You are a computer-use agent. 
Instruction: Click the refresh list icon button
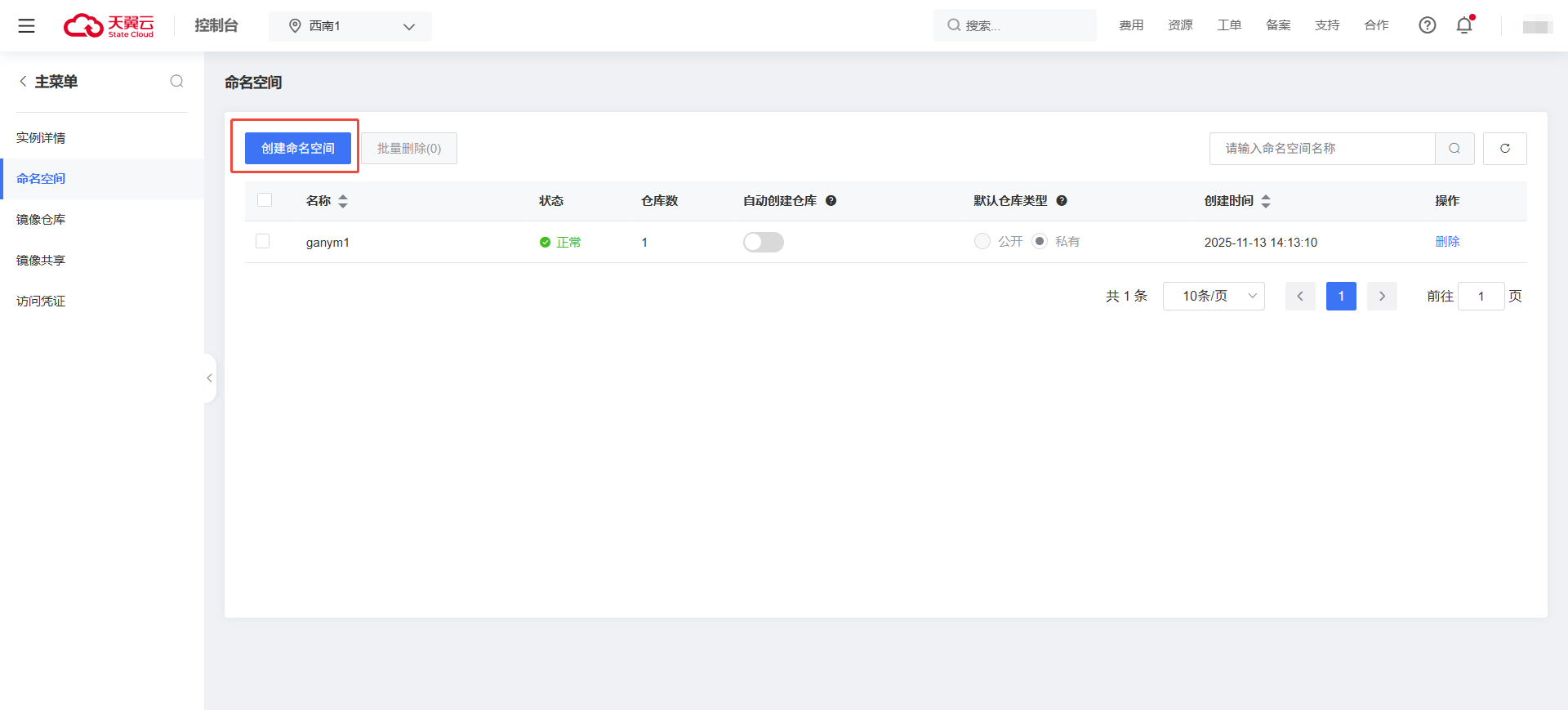[1504, 149]
